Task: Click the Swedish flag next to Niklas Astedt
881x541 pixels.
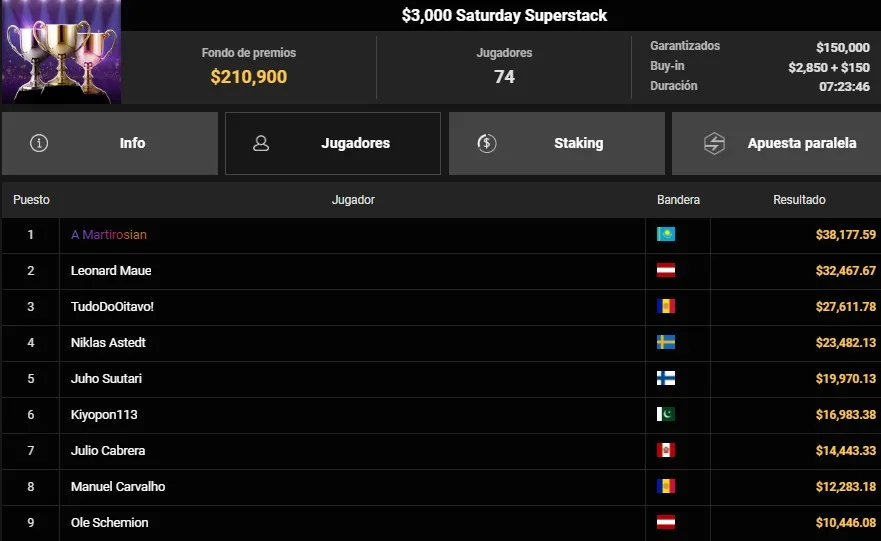Action: (666, 342)
